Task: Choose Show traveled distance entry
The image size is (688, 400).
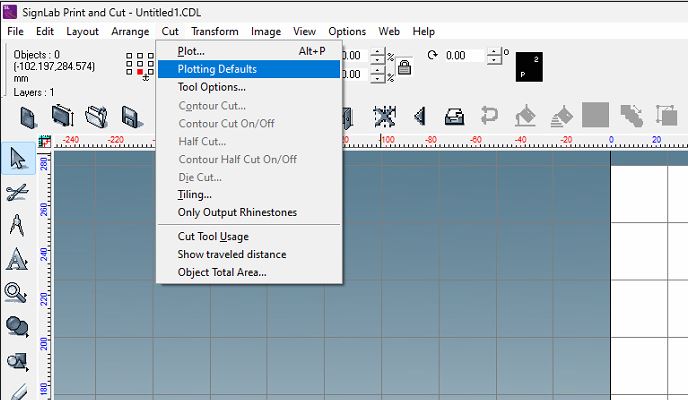Action: point(249,254)
